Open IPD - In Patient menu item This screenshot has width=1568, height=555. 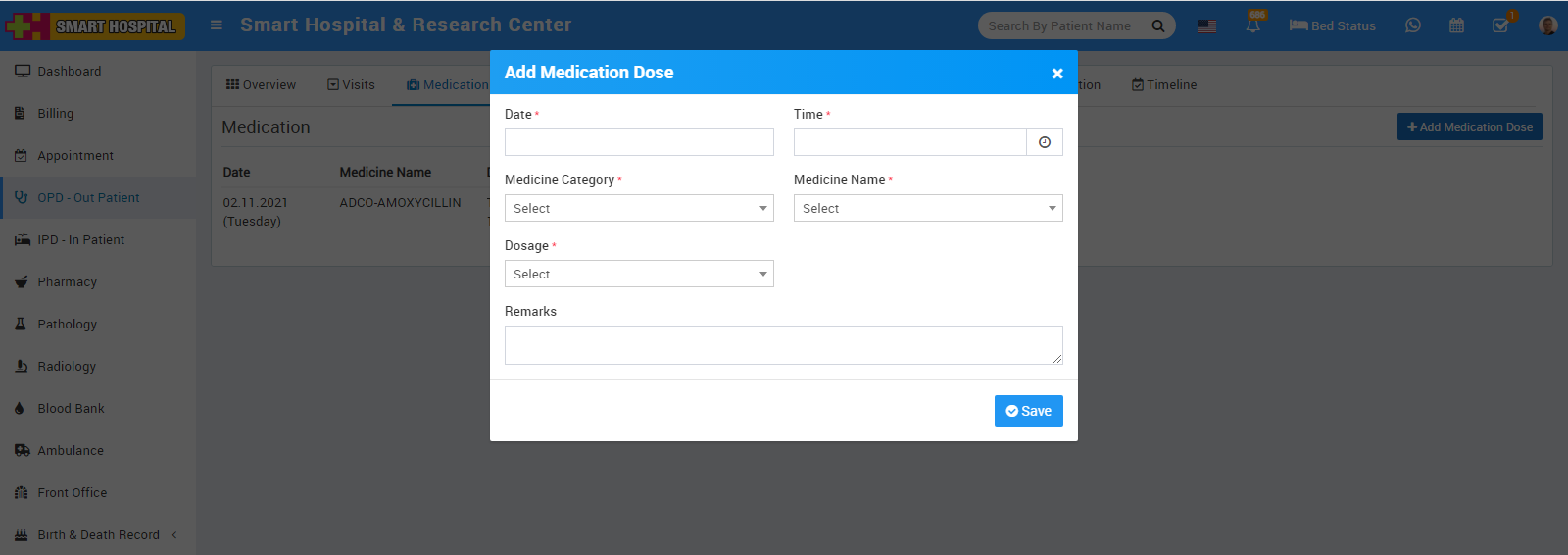pos(98,240)
